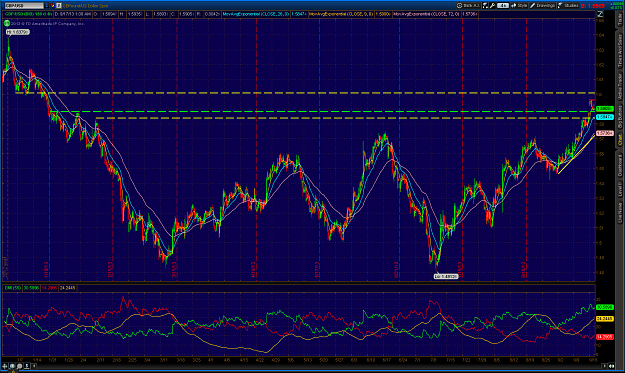Open the Studies menu

(568, 6)
